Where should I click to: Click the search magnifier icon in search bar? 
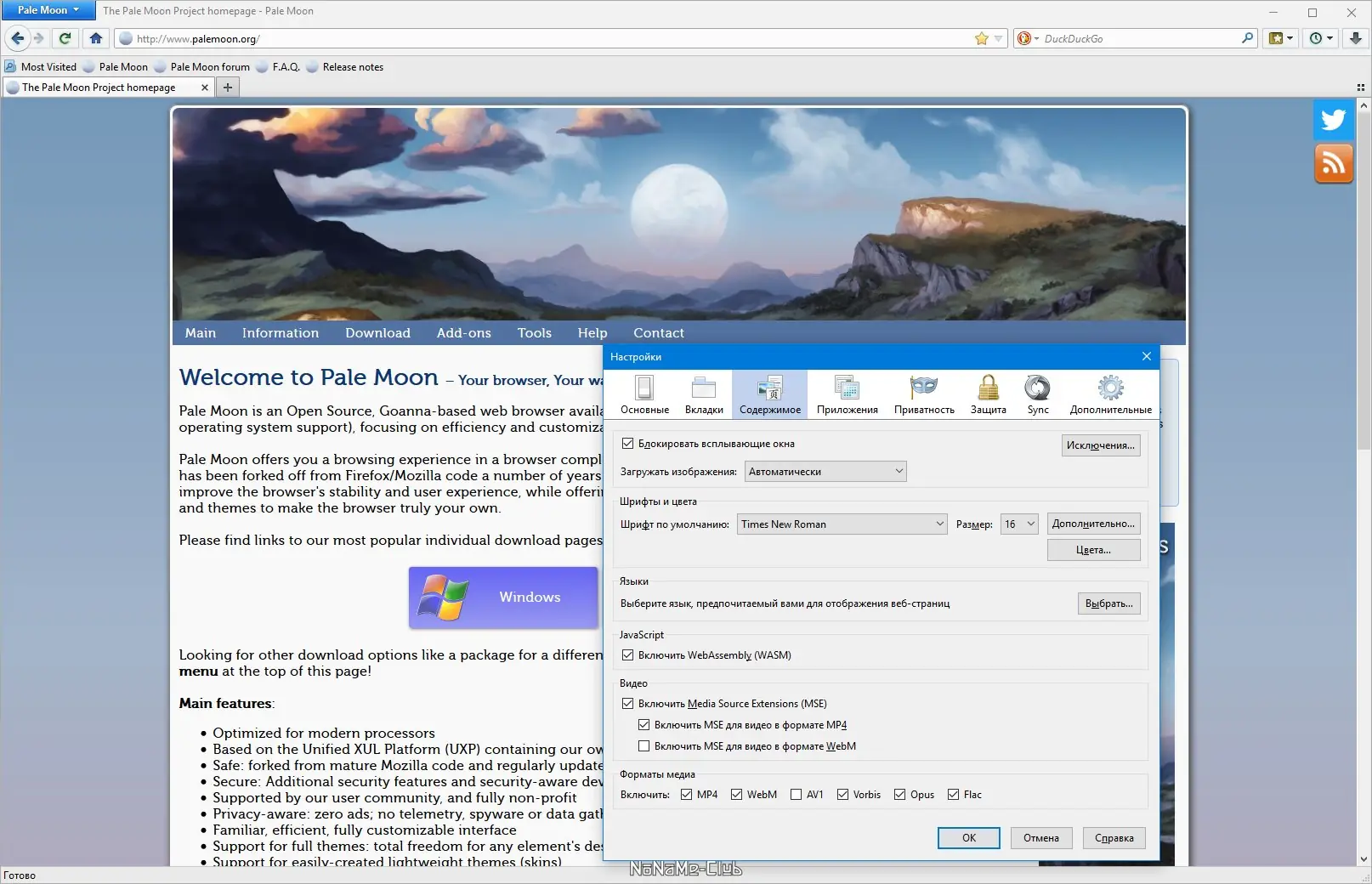(x=1247, y=38)
